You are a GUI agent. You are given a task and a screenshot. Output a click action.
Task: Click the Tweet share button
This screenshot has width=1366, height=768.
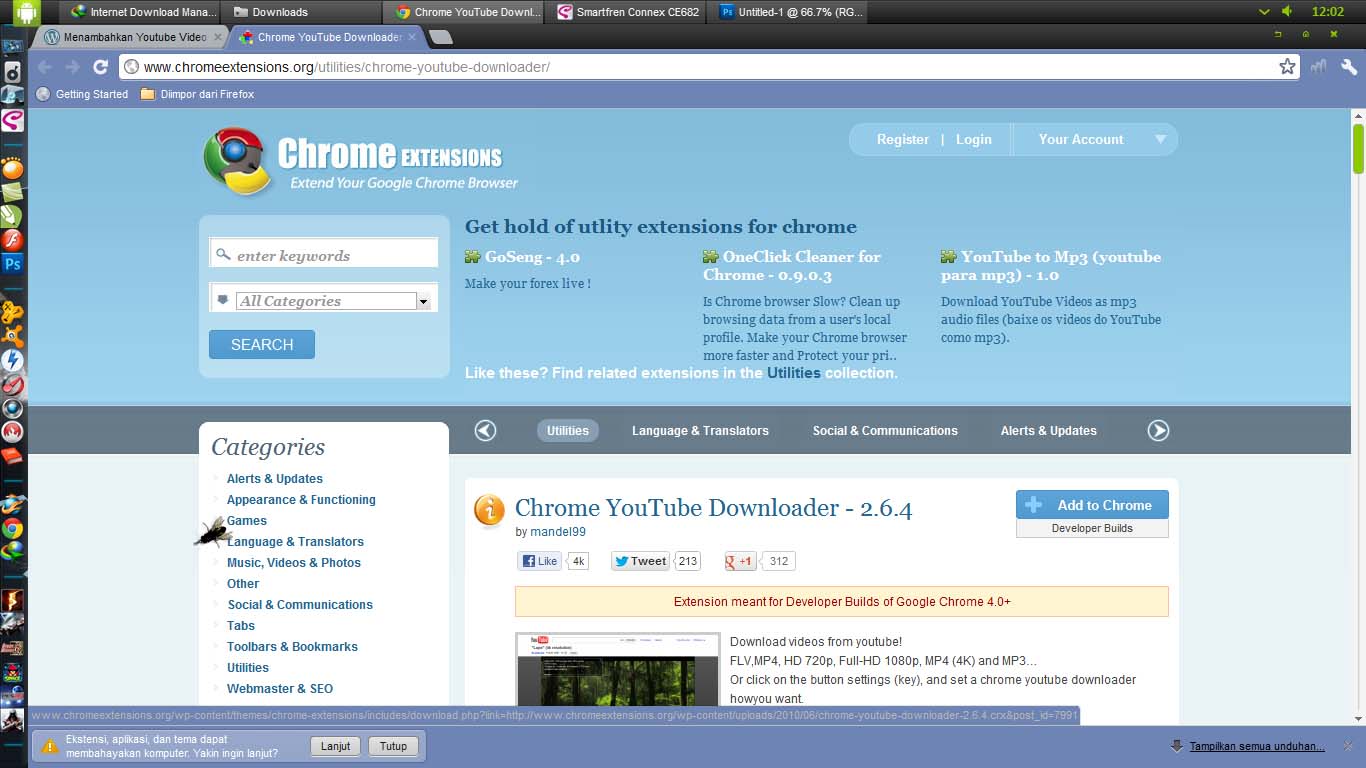(x=640, y=561)
